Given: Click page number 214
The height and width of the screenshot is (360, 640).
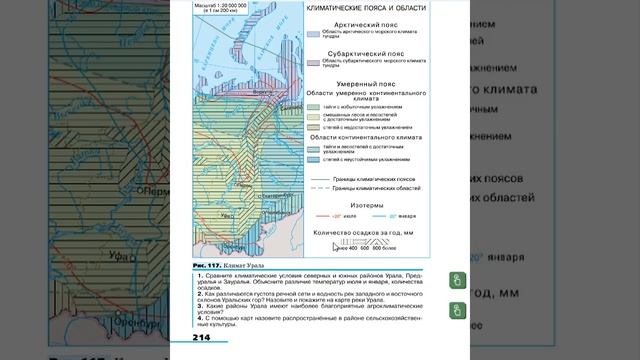Looking at the screenshot, I should [201, 337].
